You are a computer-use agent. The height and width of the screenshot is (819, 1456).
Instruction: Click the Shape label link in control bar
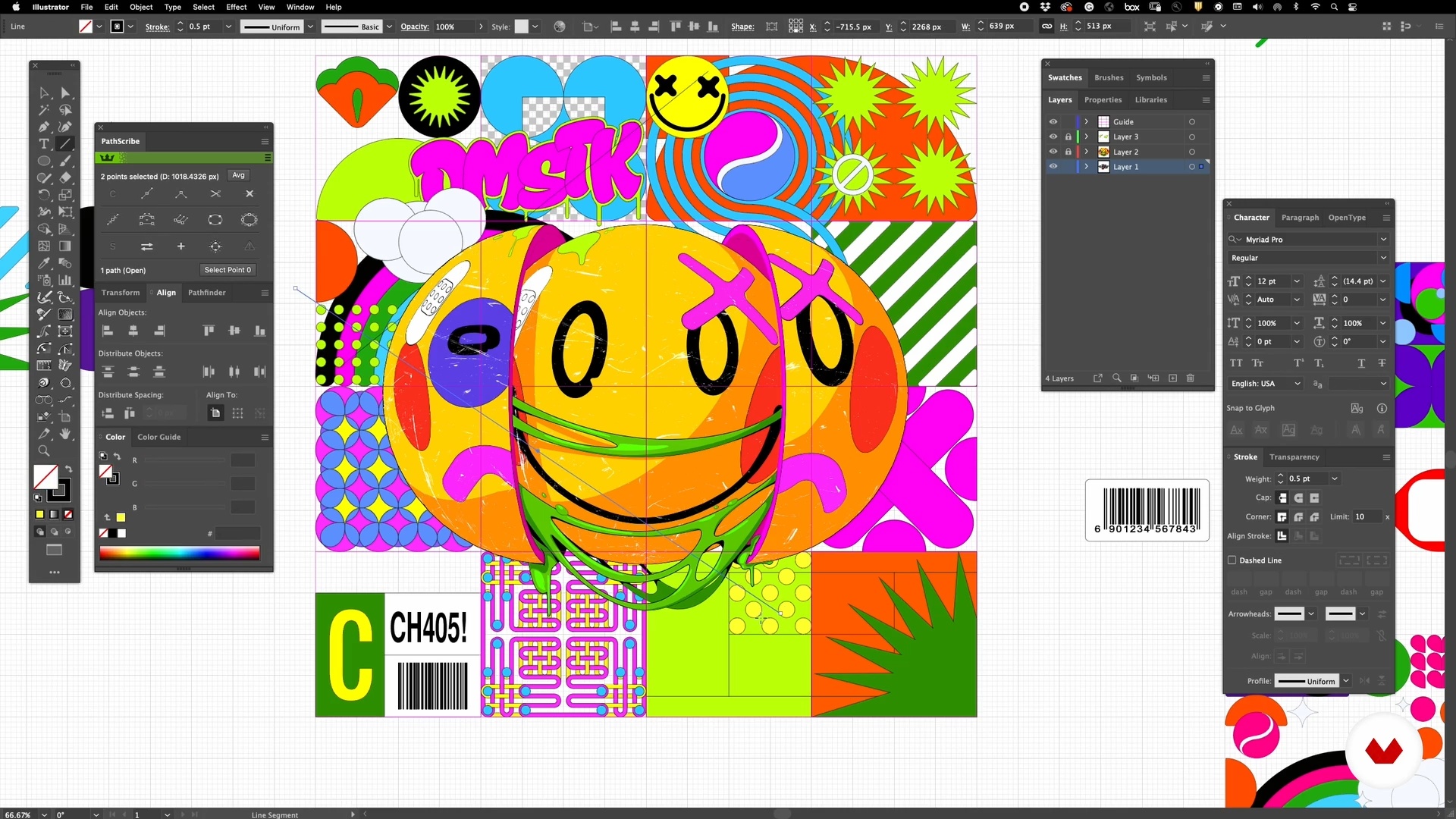[742, 27]
